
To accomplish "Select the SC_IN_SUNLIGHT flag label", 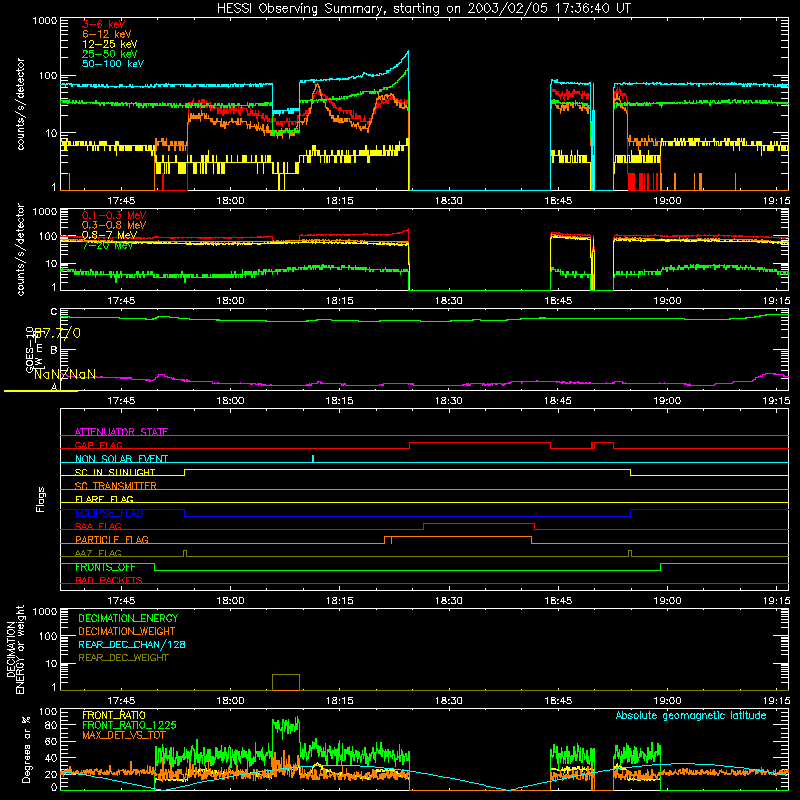I will [x=115, y=472].
